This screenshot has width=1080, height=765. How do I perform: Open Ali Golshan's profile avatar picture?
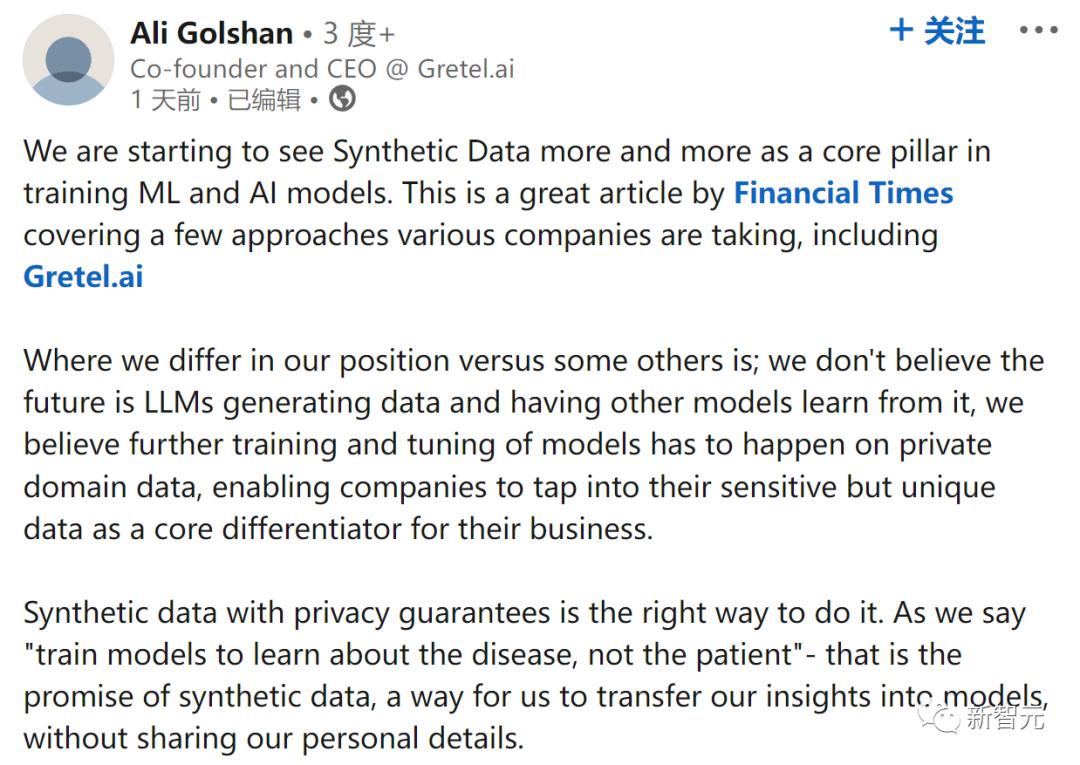[x=68, y=60]
